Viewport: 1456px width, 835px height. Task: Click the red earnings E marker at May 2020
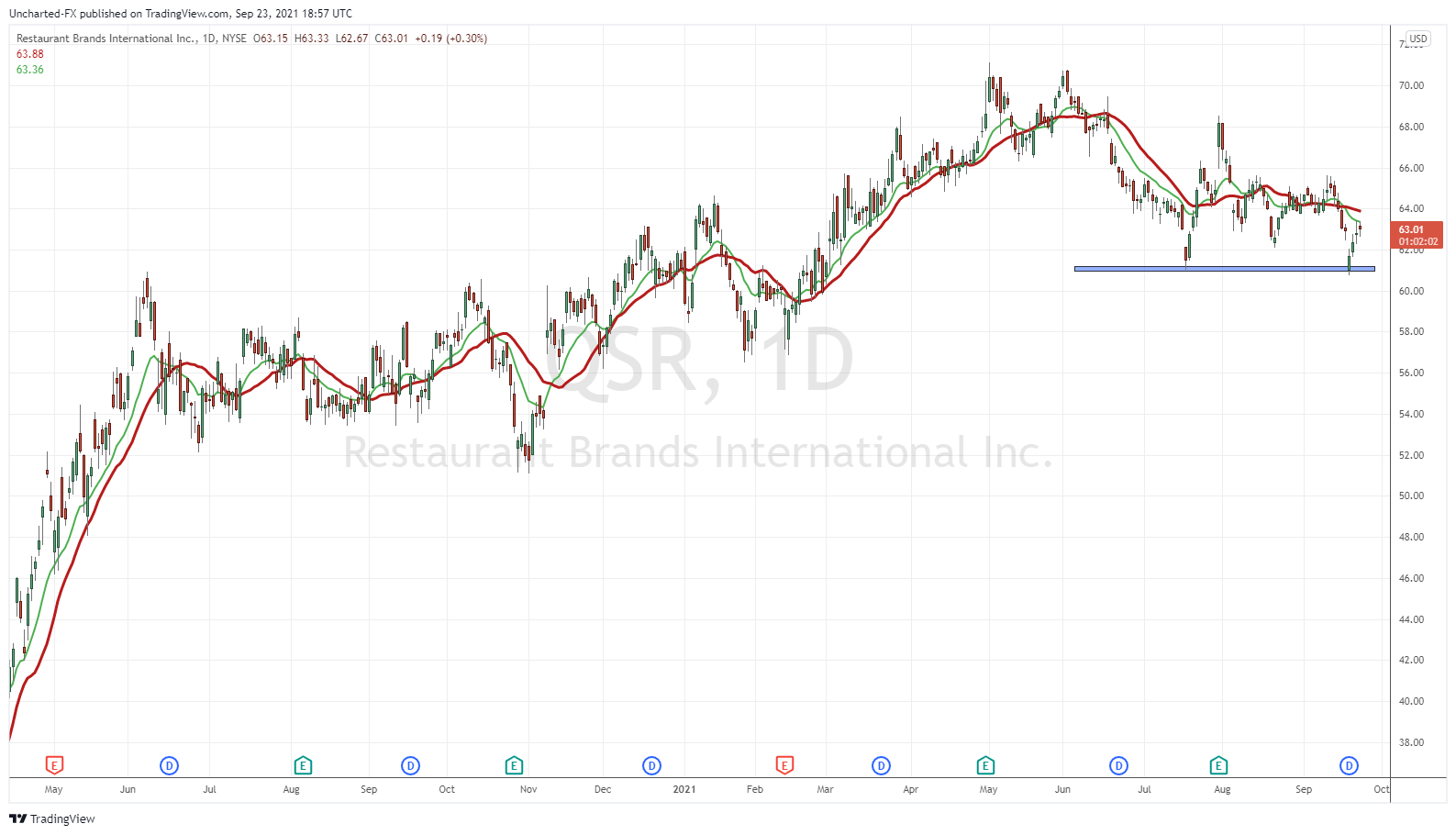pos(54,765)
